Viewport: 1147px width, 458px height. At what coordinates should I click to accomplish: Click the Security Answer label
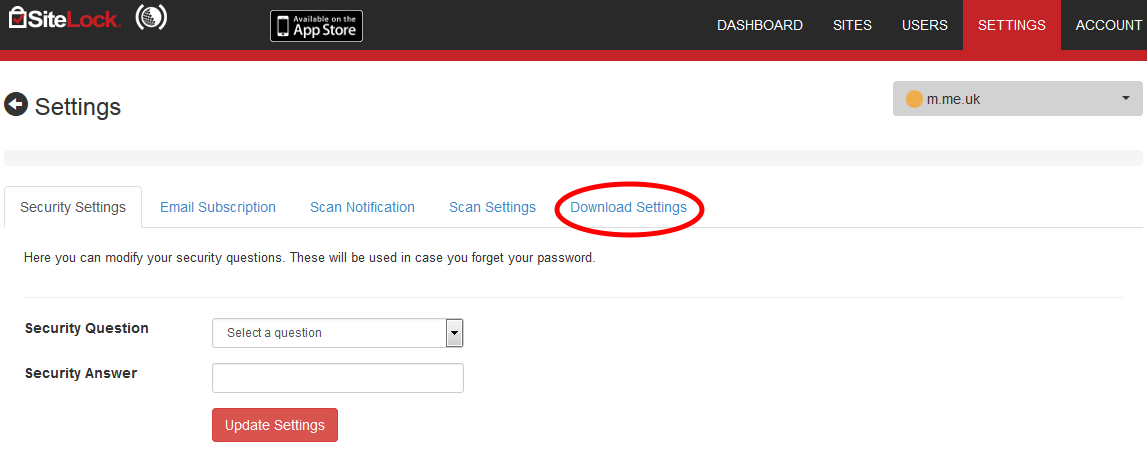[80, 373]
